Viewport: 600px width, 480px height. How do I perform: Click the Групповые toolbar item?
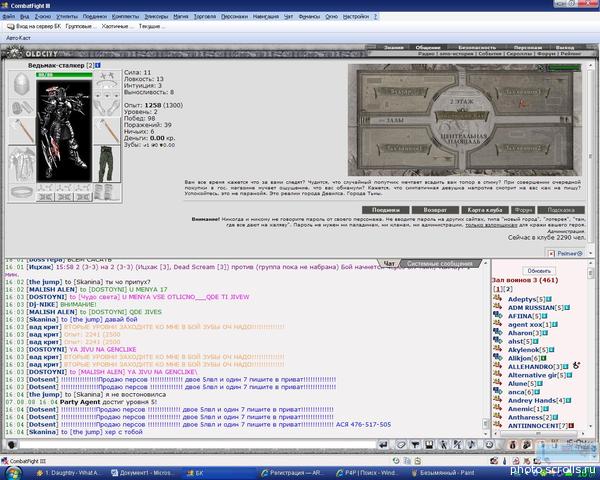(x=79, y=26)
